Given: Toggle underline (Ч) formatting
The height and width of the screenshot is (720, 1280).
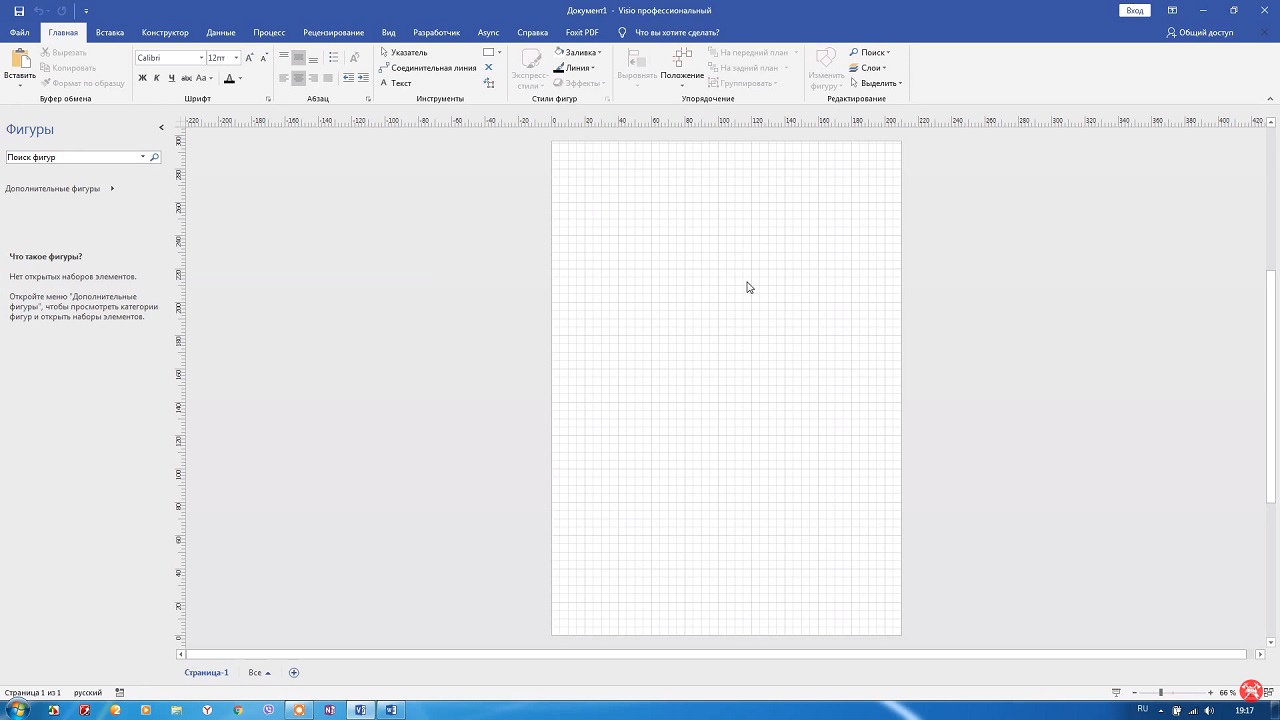Looking at the screenshot, I should 171,78.
